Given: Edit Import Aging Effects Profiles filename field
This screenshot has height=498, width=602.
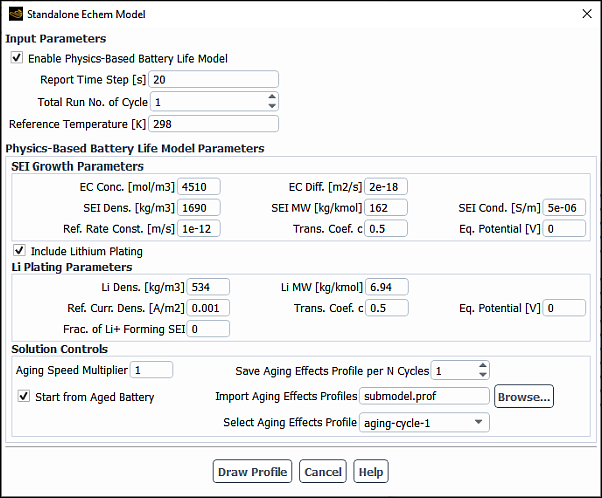Looking at the screenshot, I should [424, 396].
